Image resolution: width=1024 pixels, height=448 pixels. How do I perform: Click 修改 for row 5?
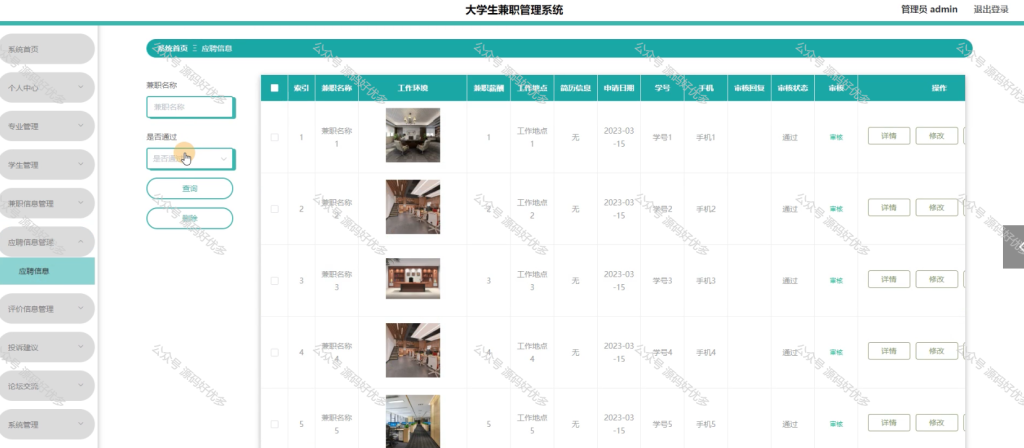point(936,423)
